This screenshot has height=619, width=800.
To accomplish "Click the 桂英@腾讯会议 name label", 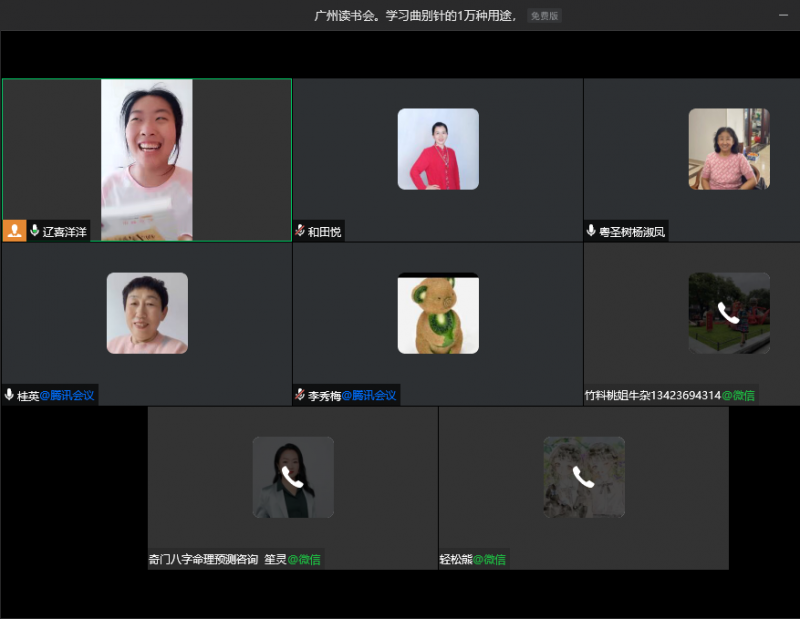I will coord(56,395).
